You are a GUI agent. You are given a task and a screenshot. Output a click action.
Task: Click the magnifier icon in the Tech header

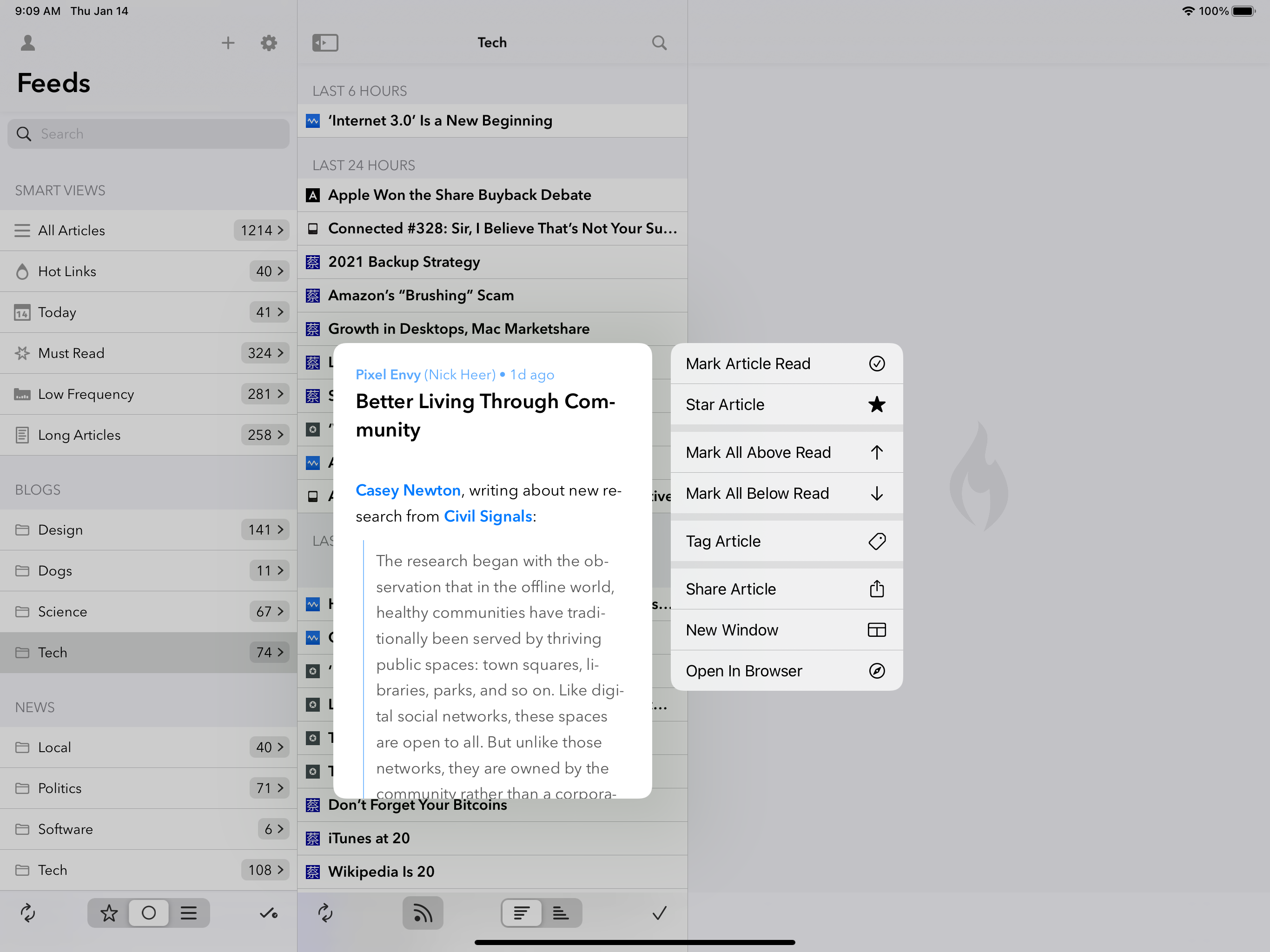[x=659, y=43]
